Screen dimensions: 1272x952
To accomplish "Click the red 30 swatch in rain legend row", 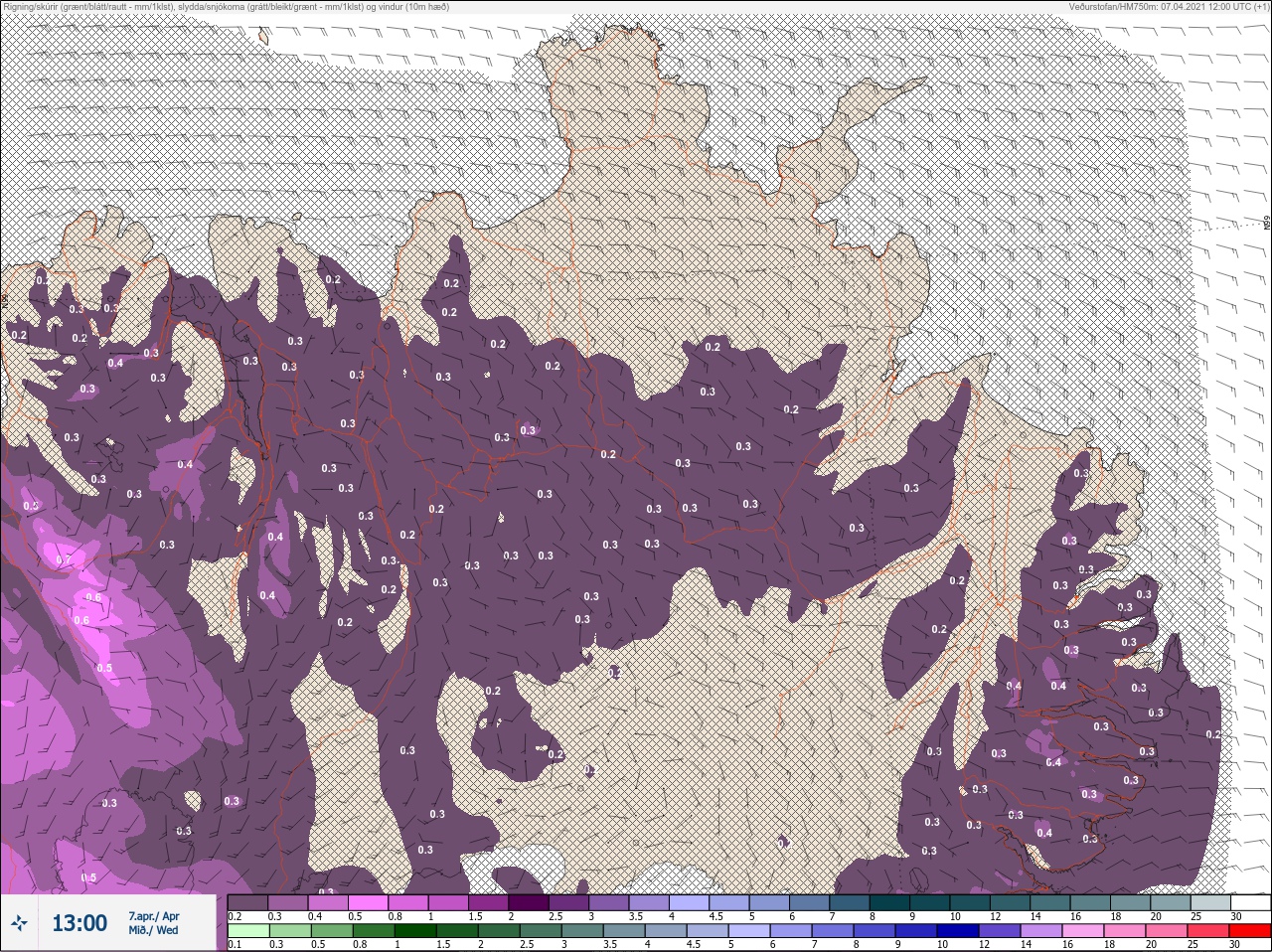I will pyautogui.click(x=1249, y=931).
